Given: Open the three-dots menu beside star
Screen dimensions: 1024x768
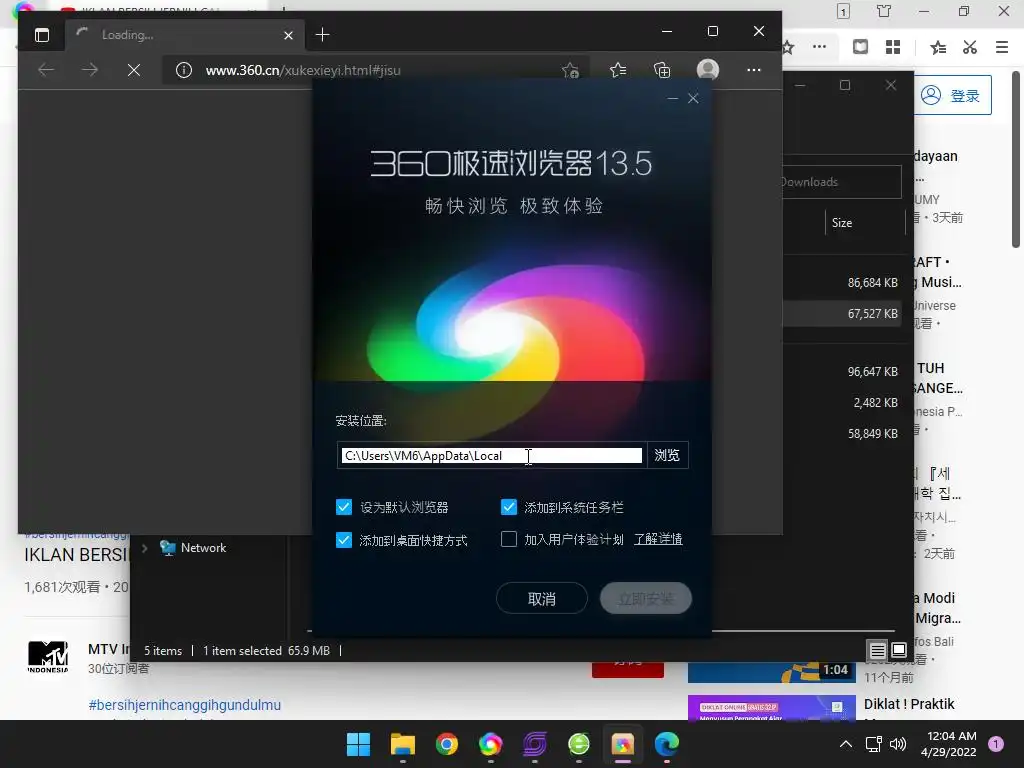Looking at the screenshot, I should click(x=819, y=47).
